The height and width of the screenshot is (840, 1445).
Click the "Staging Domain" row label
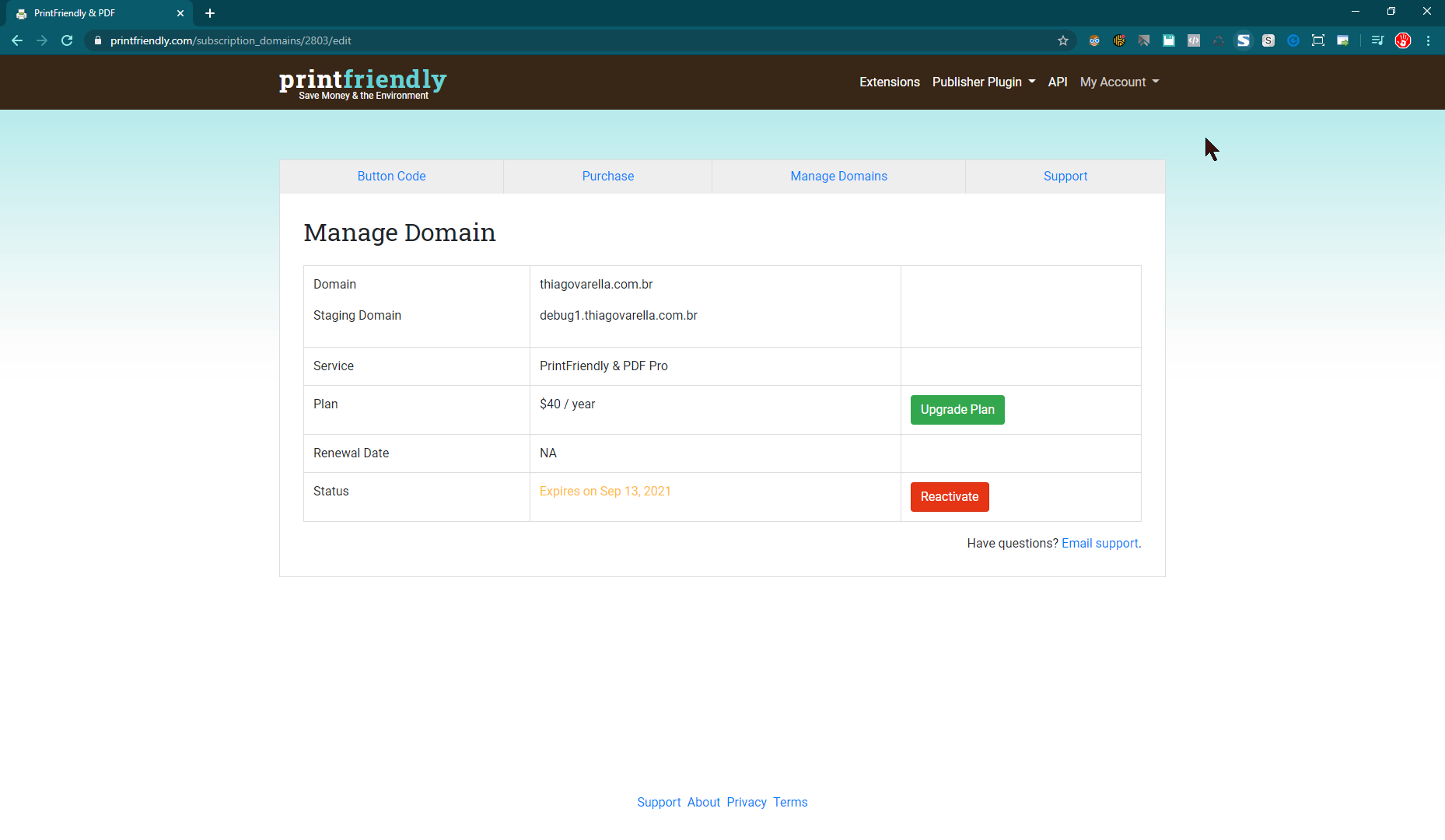coord(357,316)
